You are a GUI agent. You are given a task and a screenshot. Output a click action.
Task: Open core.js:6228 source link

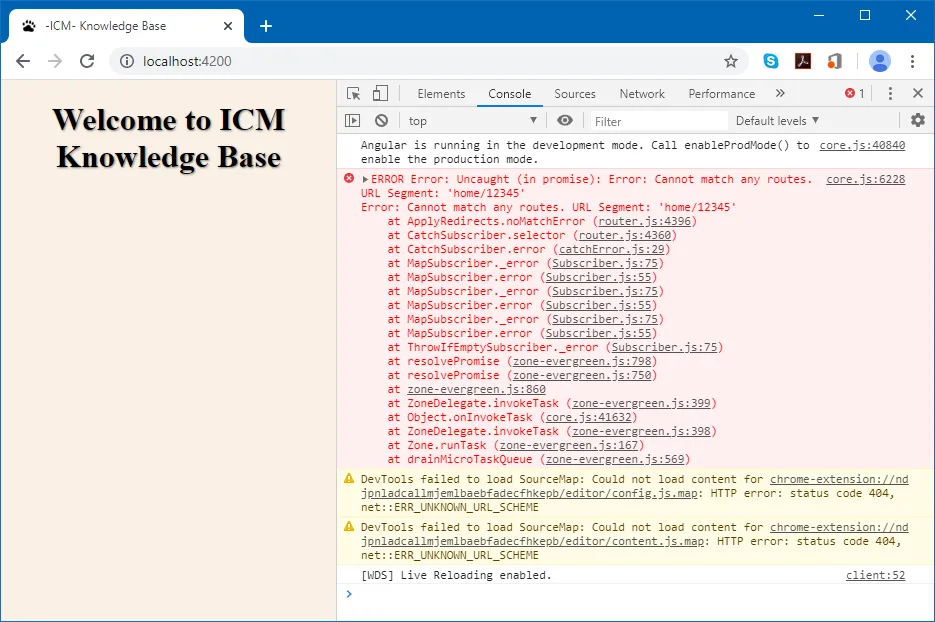pos(865,179)
